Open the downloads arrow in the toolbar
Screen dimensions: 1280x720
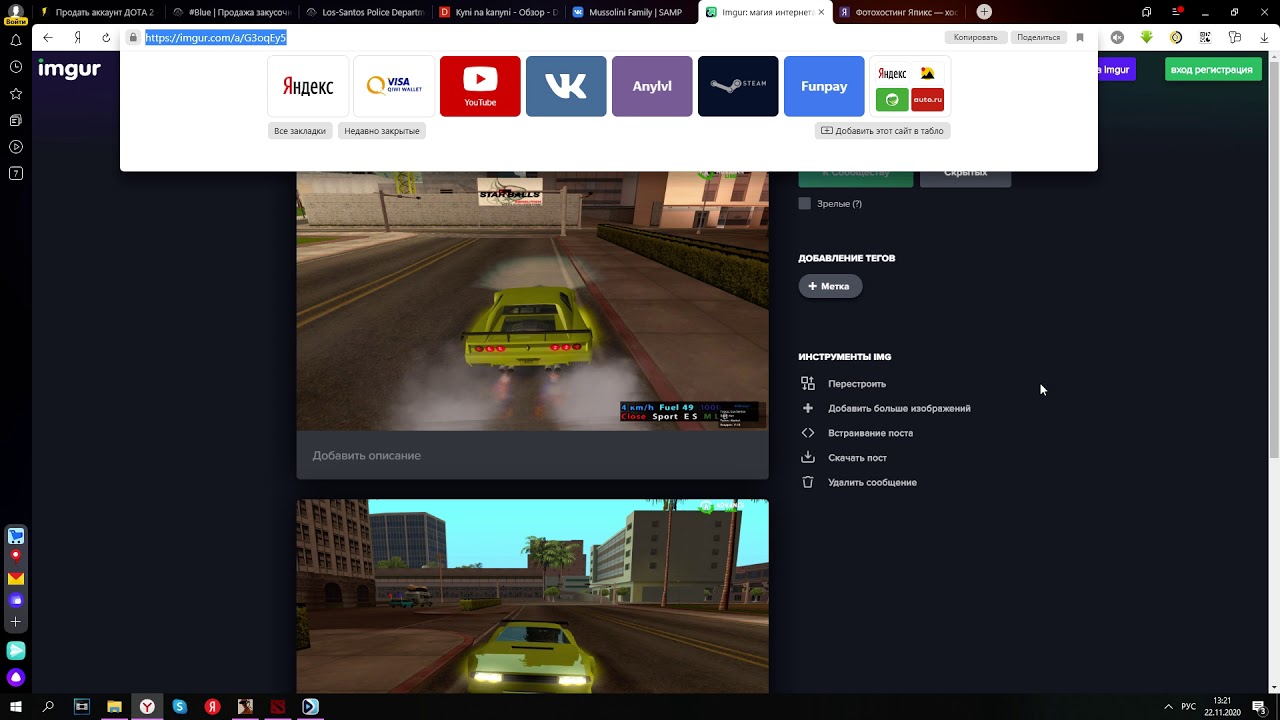tap(1264, 38)
